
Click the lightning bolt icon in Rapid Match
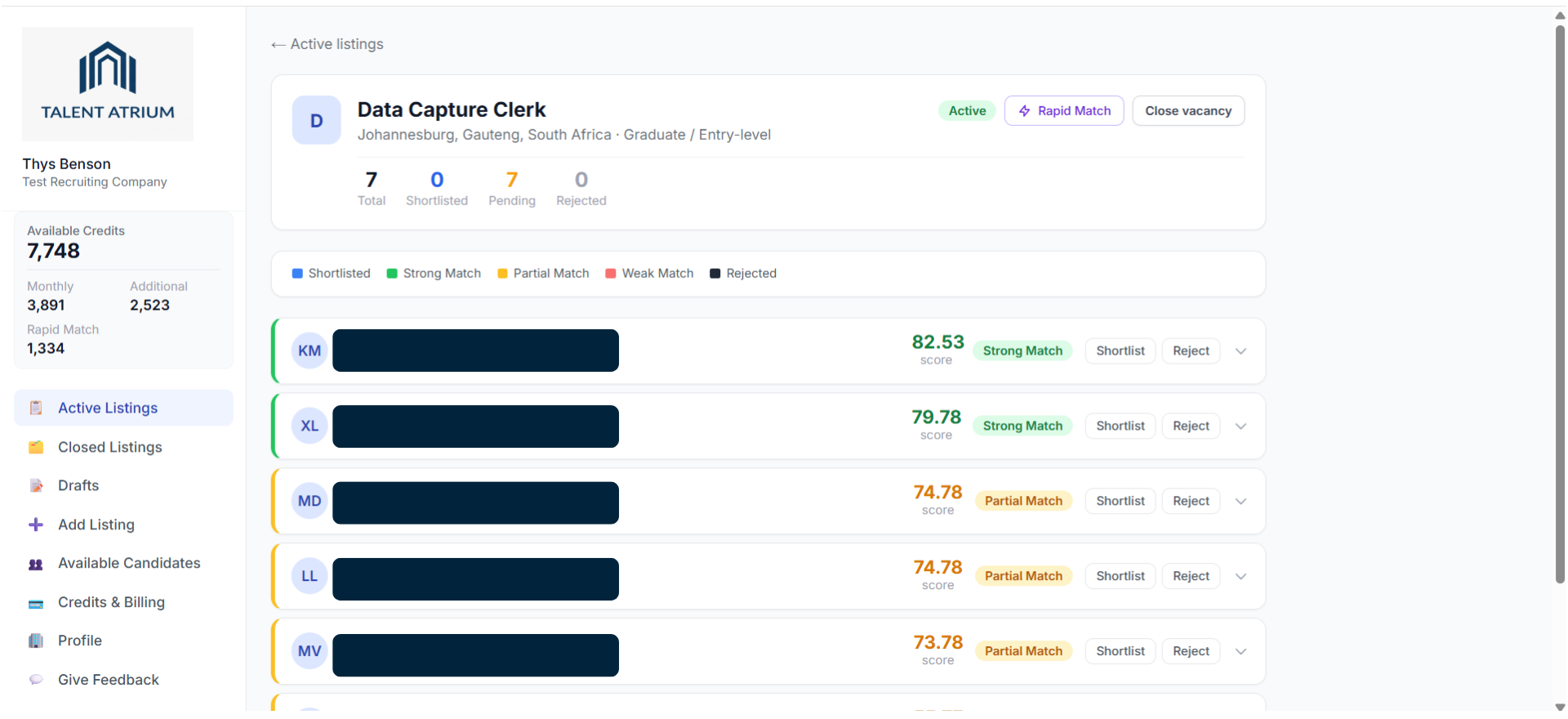(x=1024, y=111)
